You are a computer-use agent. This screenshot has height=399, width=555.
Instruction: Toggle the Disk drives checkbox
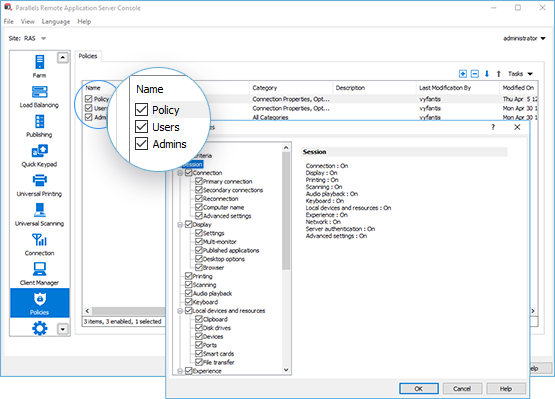pyautogui.click(x=199, y=328)
